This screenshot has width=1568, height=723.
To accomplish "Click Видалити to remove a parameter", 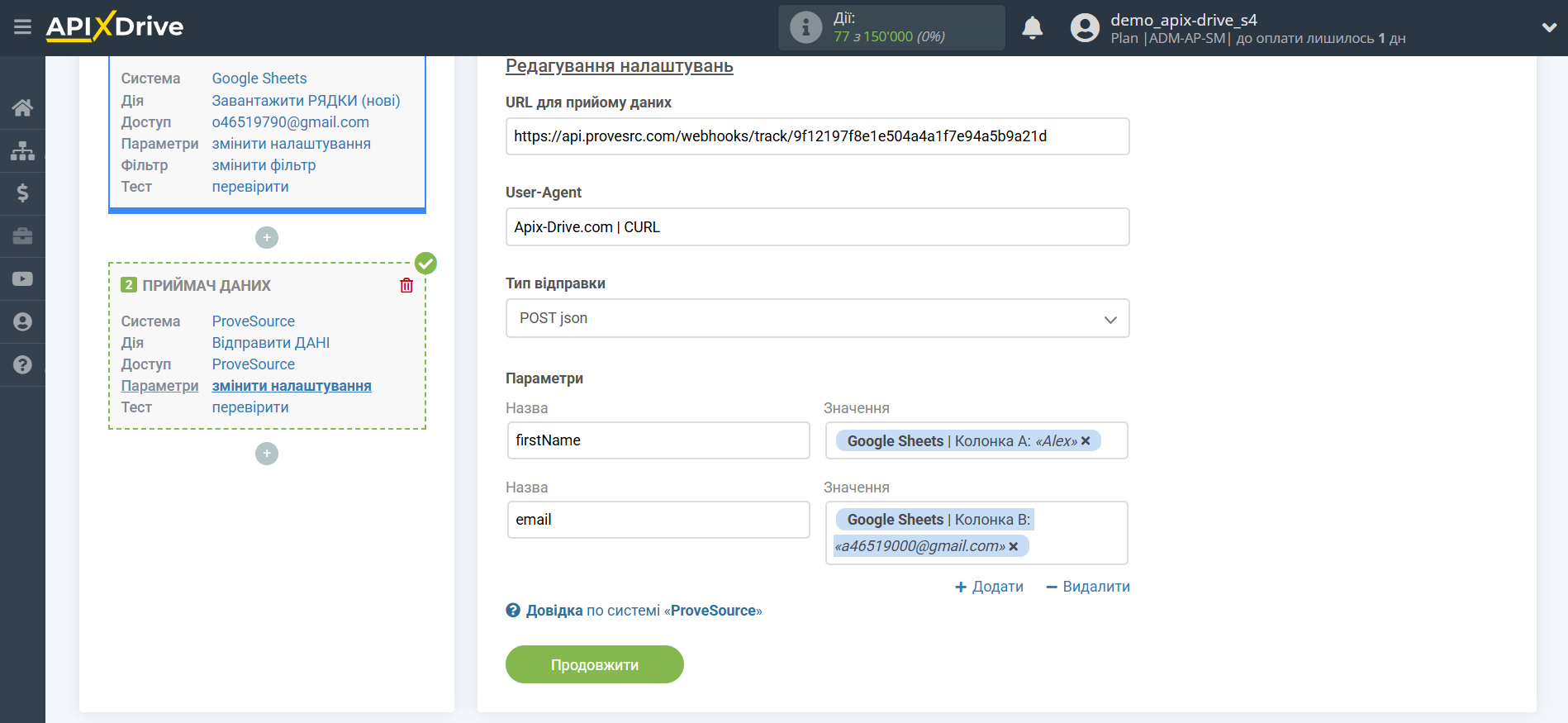I will (x=1088, y=587).
